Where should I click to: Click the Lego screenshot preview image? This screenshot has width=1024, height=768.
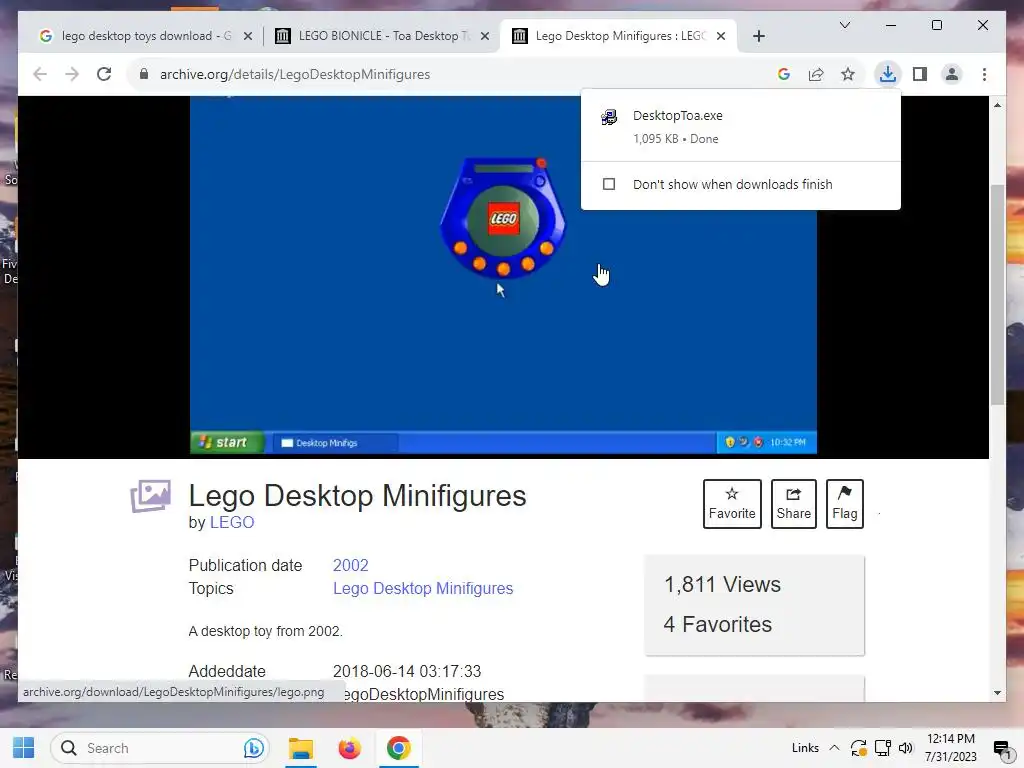[503, 274]
